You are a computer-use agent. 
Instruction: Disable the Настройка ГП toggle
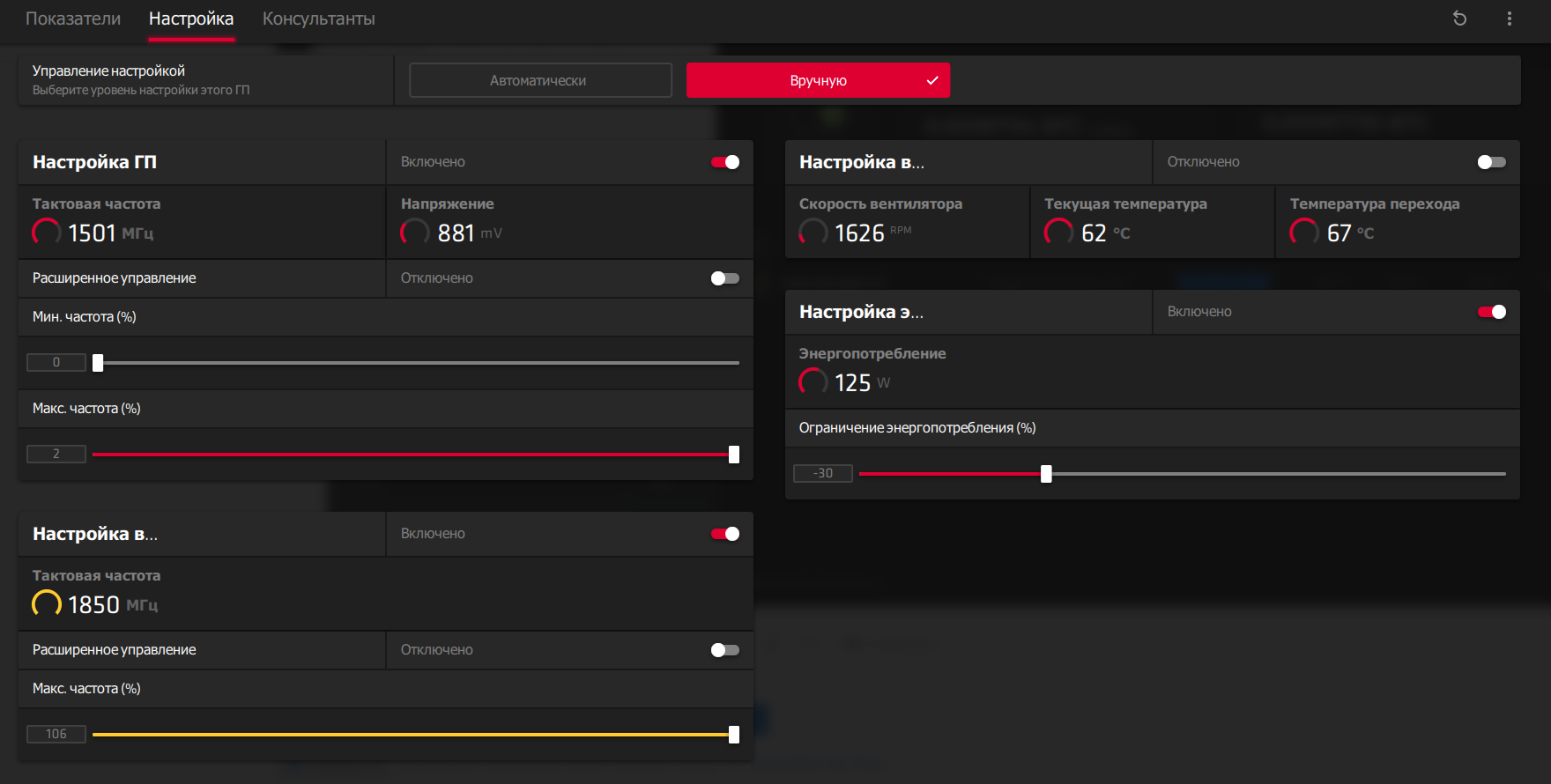coord(725,162)
